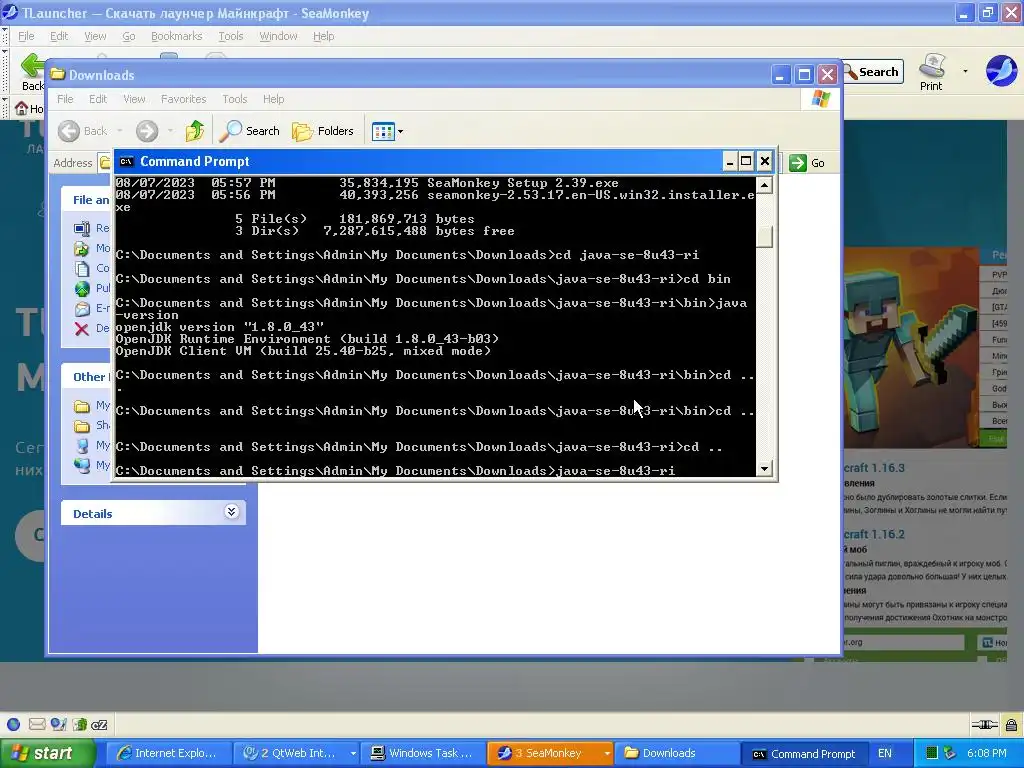1024x768 pixels.
Task: Click Command Prompt taskbar button
Action: (x=804, y=753)
